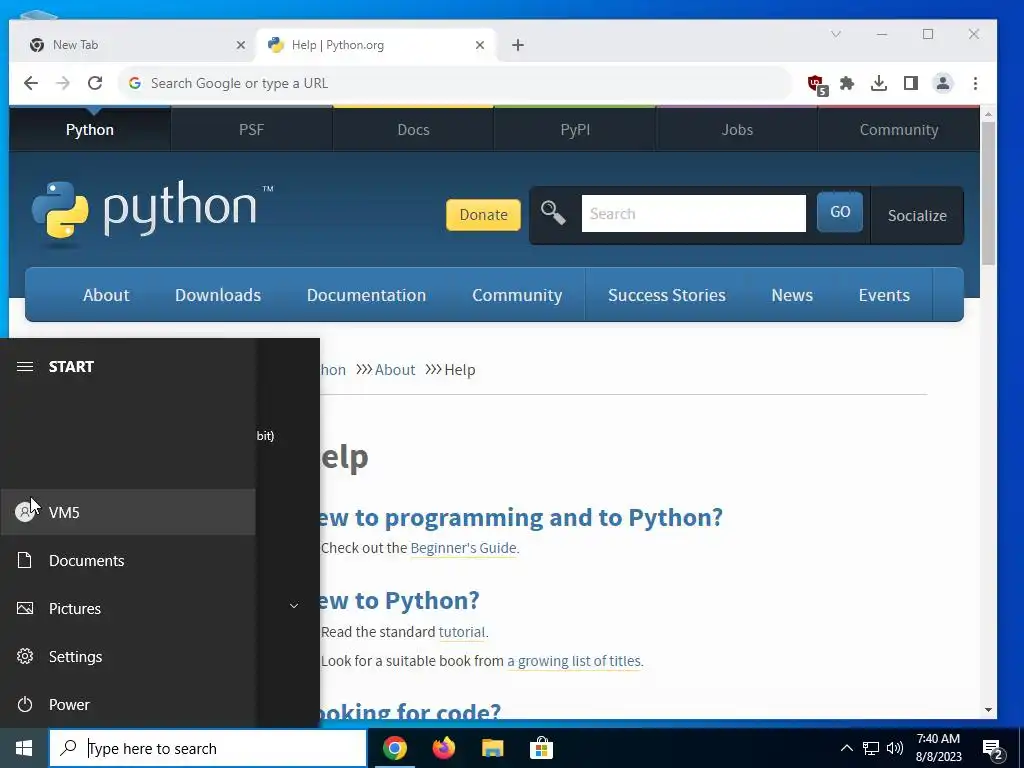Click the taskbar Type here to search box
The image size is (1024, 768).
click(x=208, y=748)
